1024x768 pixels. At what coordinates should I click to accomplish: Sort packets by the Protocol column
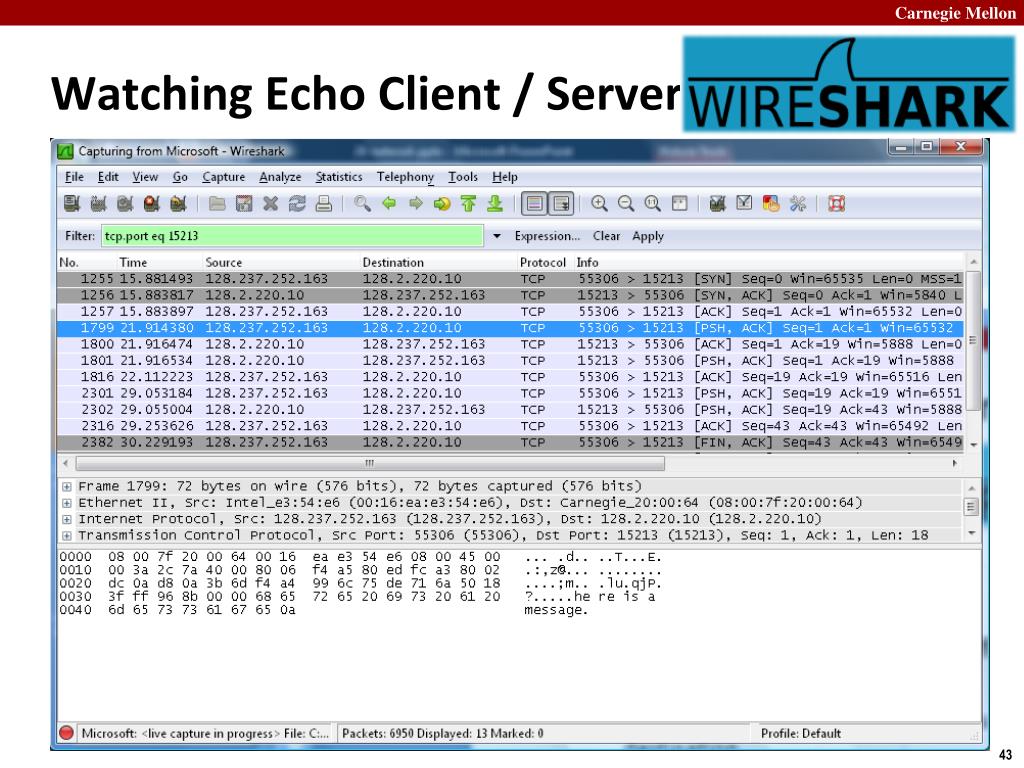click(543, 262)
